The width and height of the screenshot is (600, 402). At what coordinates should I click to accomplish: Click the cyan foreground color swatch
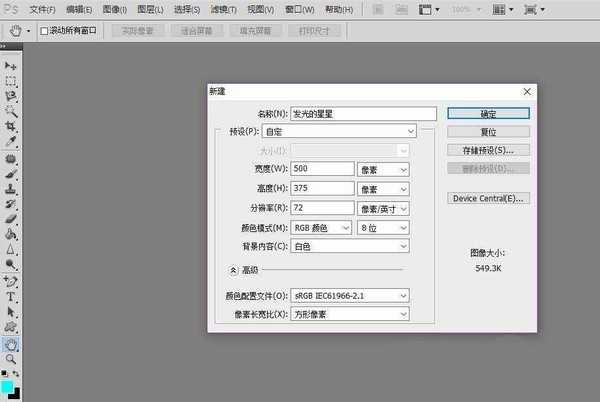(x=8, y=385)
